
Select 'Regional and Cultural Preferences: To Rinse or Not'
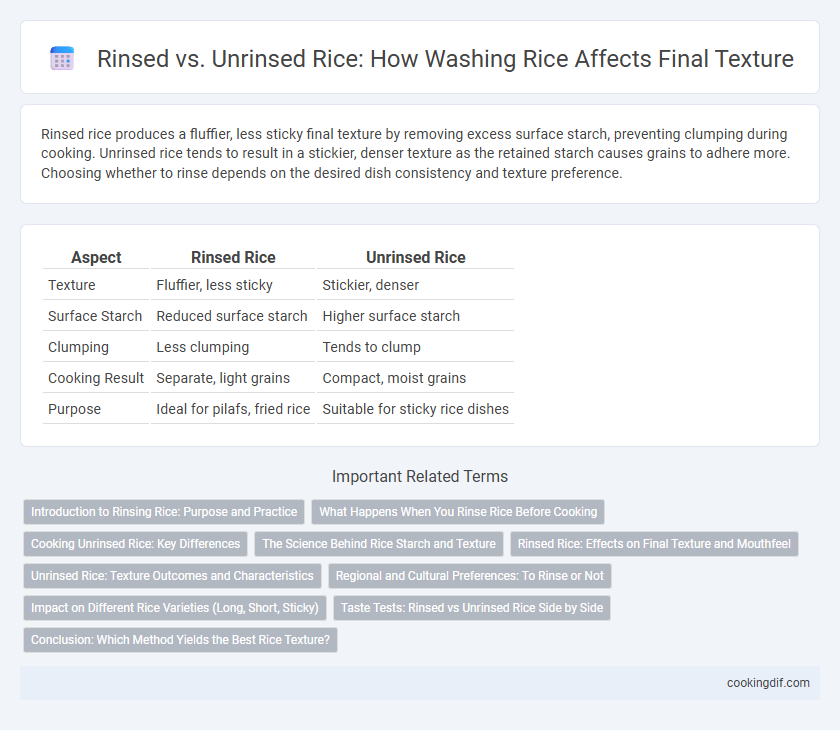point(469,576)
